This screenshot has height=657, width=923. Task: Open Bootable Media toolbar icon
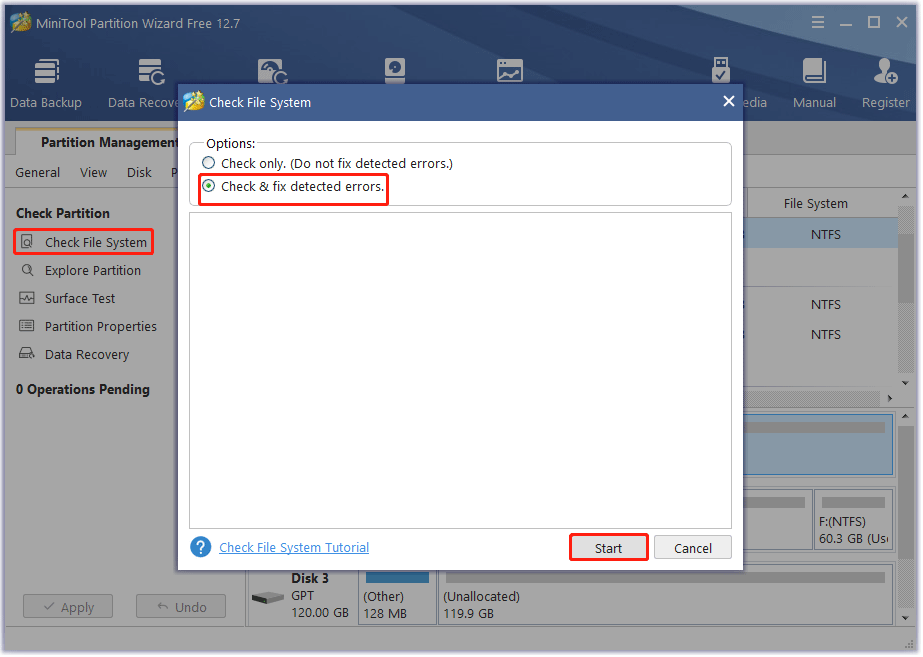(x=721, y=70)
